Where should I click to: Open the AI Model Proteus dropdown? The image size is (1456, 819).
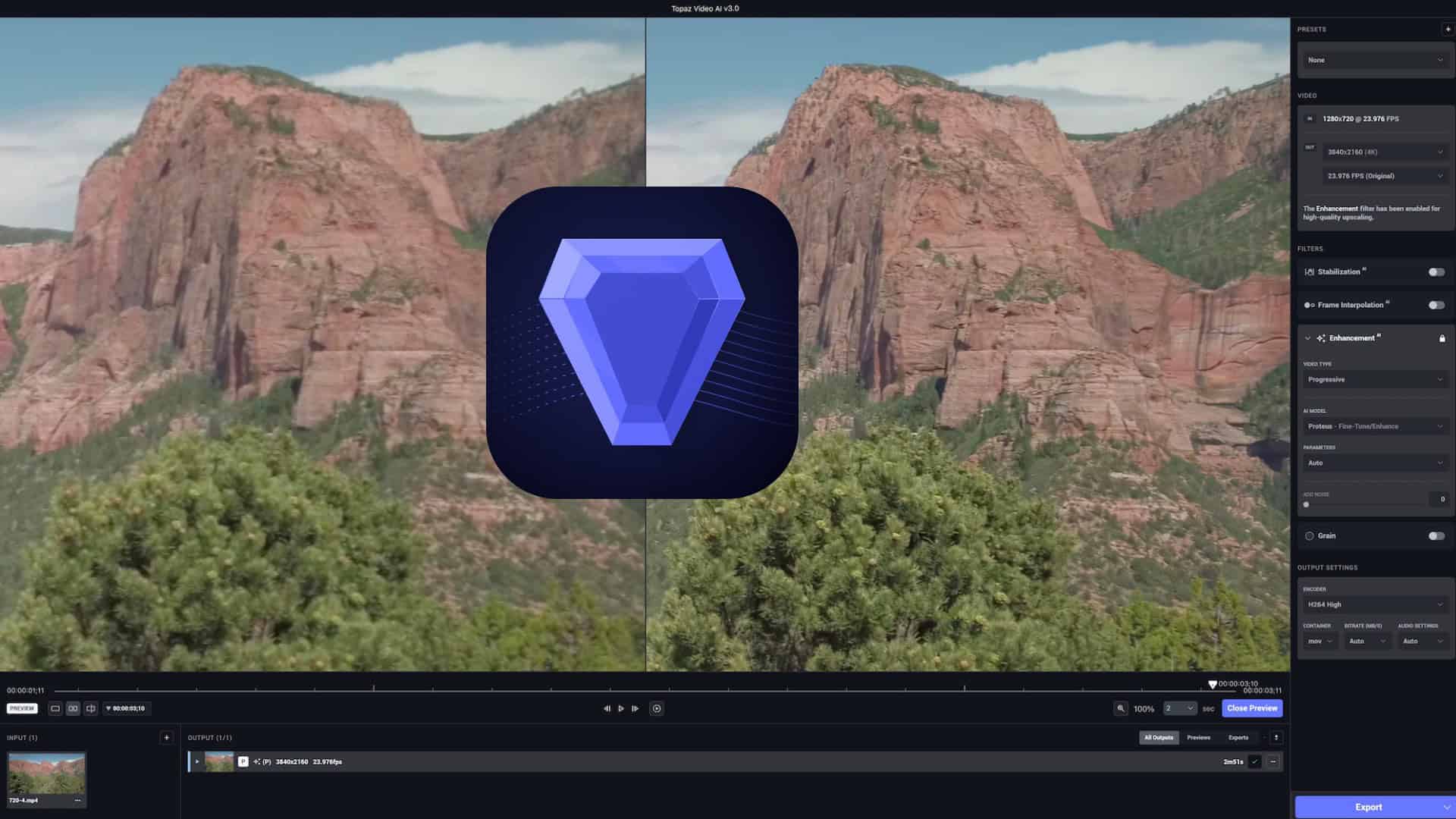point(1375,426)
